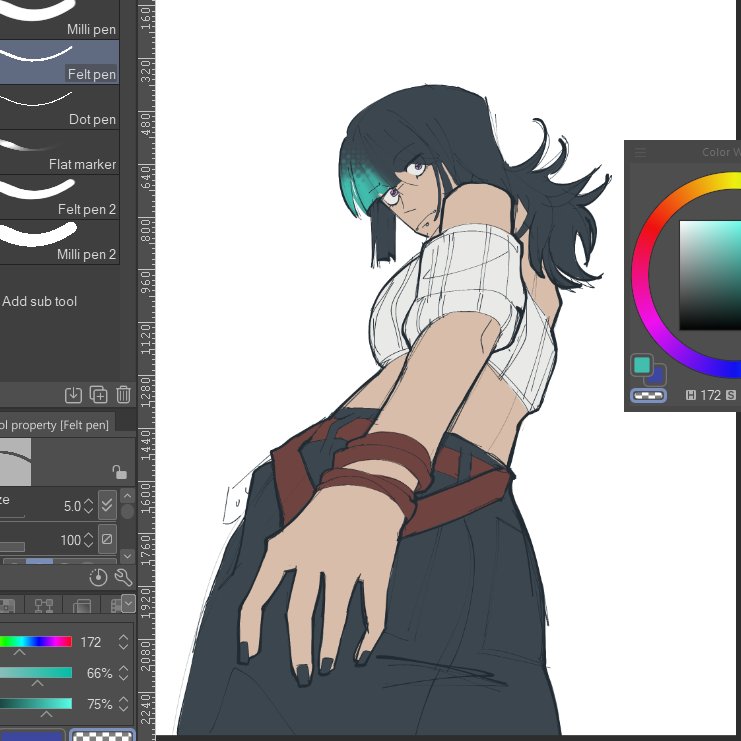Choose the Milli pen 2 sub tool
This screenshot has width=741, height=741.
tap(59, 242)
